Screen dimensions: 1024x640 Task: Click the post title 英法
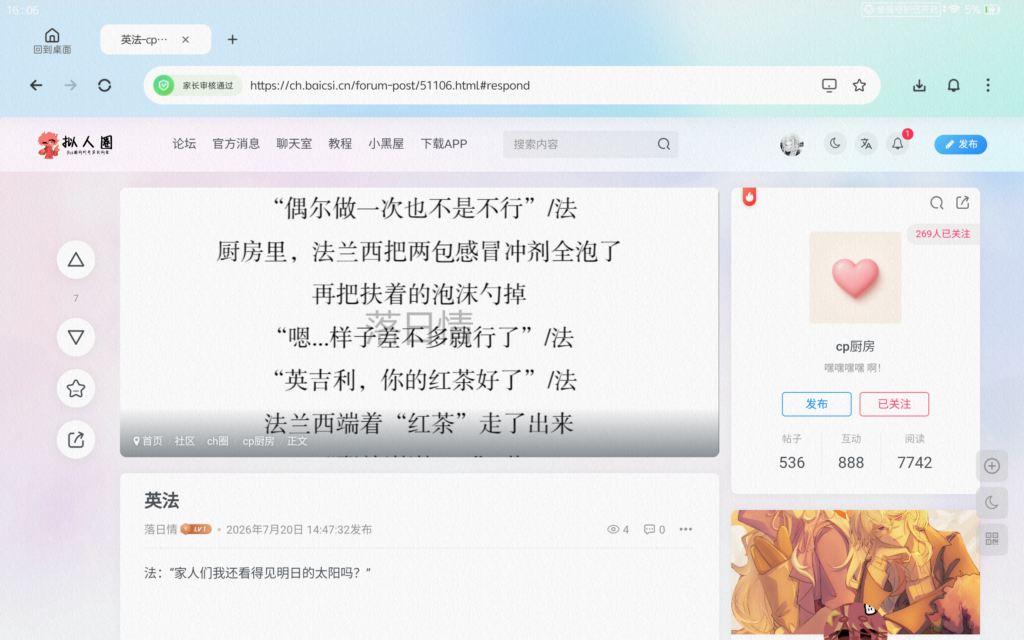point(161,501)
